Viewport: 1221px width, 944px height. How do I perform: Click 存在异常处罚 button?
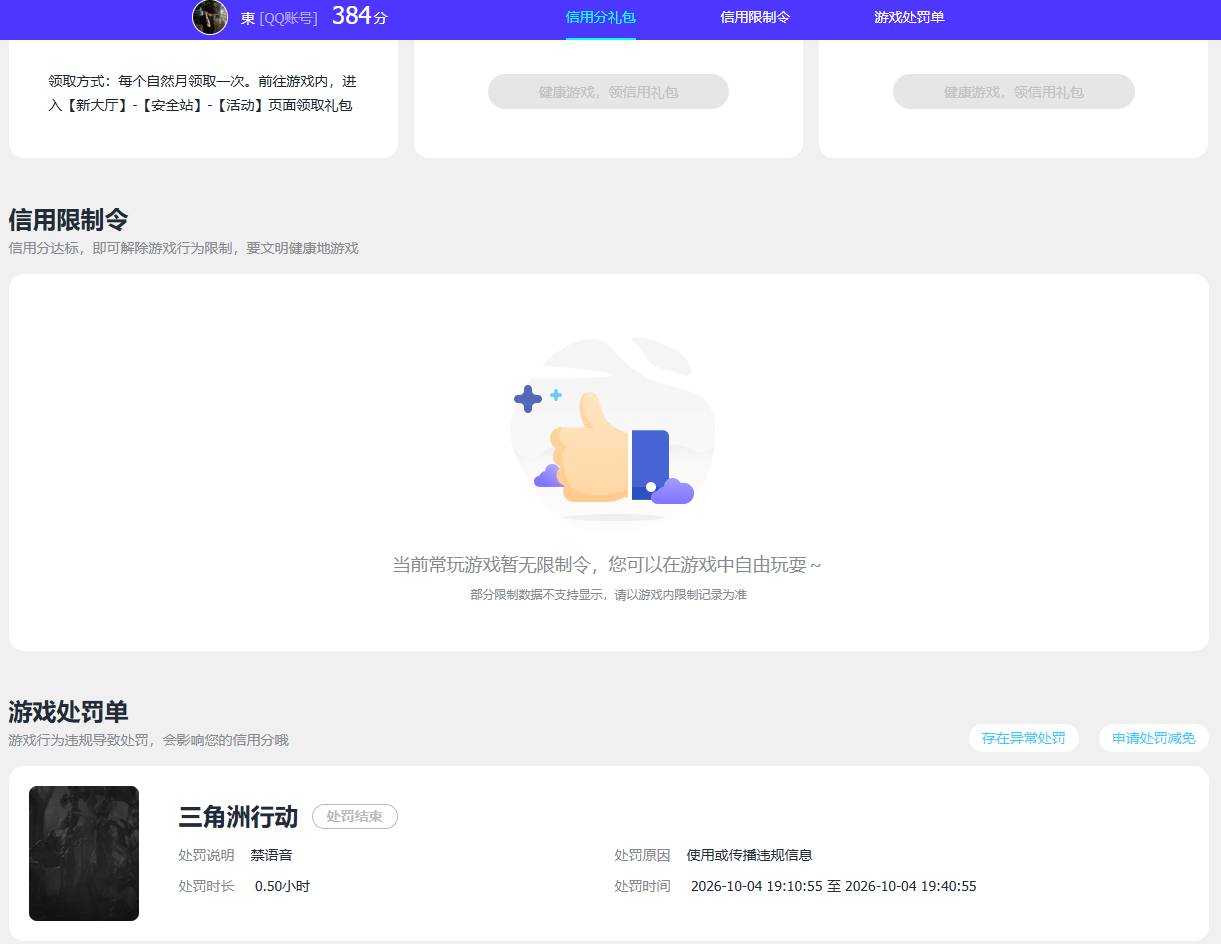[1023, 738]
